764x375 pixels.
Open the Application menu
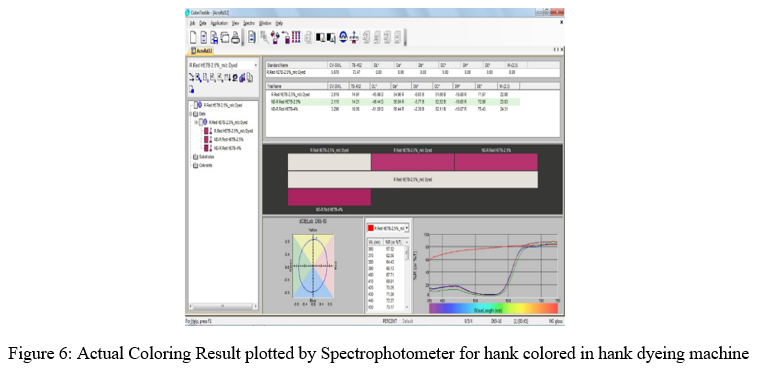point(219,23)
